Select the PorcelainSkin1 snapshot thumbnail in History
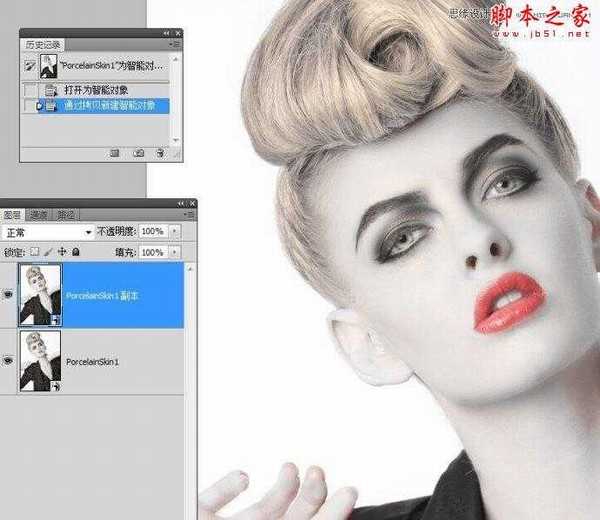The height and width of the screenshot is (520, 600). pyautogui.click(x=49, y=66)
